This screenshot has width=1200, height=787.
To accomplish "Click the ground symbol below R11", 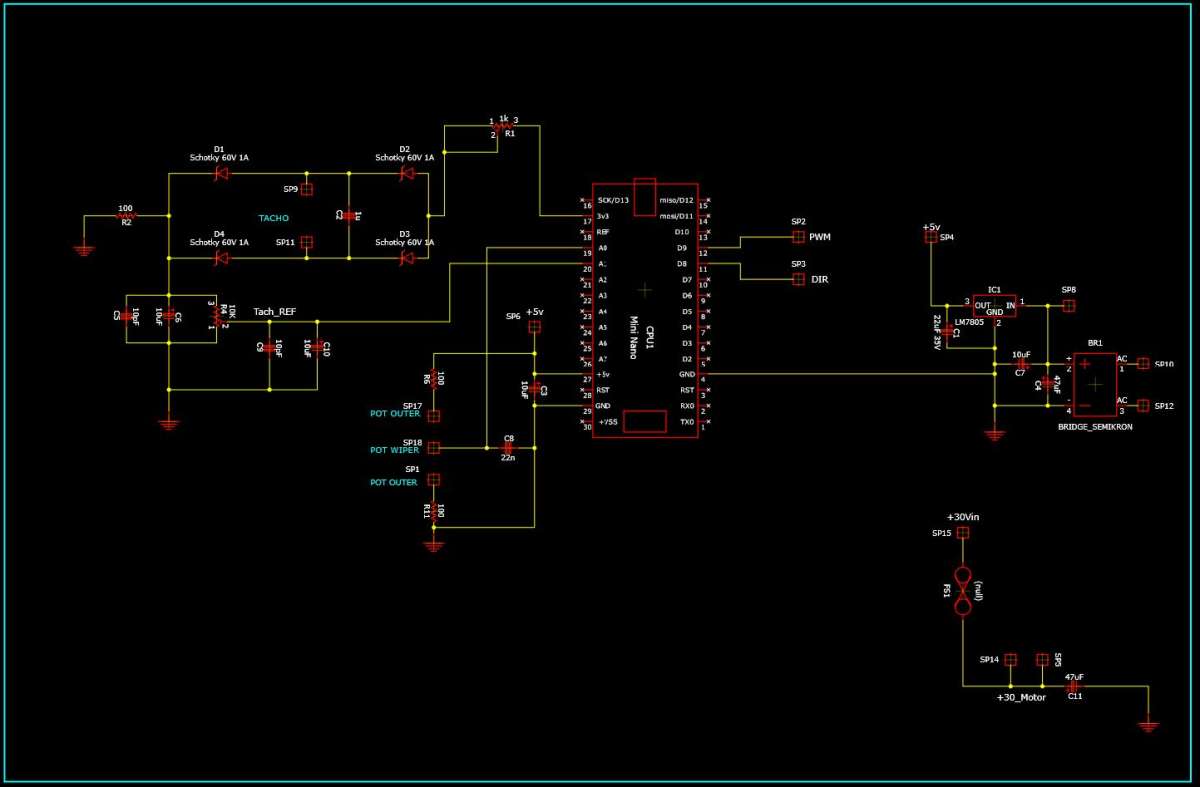I will (433, 546).
